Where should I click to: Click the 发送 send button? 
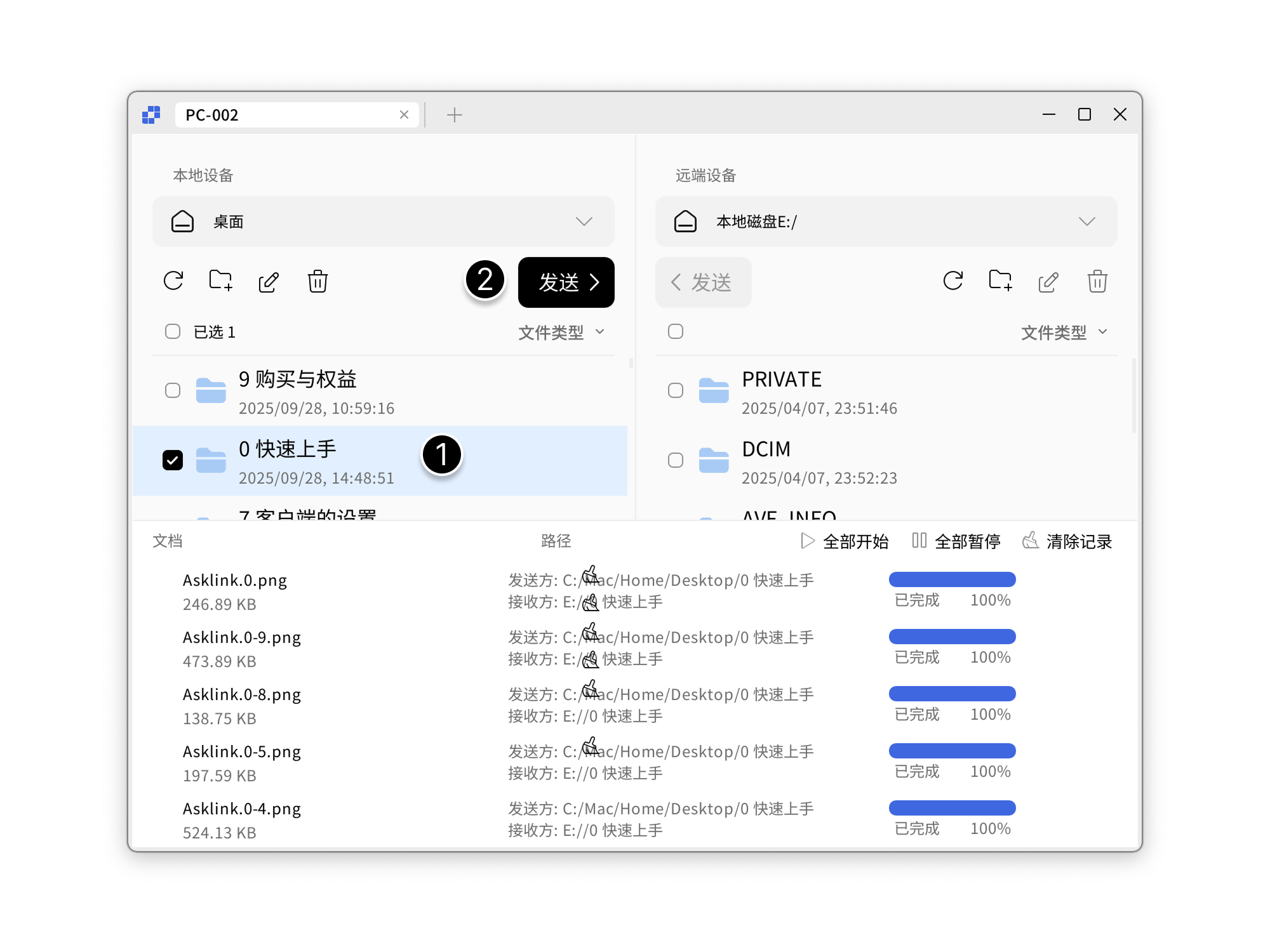coord(566,282)
